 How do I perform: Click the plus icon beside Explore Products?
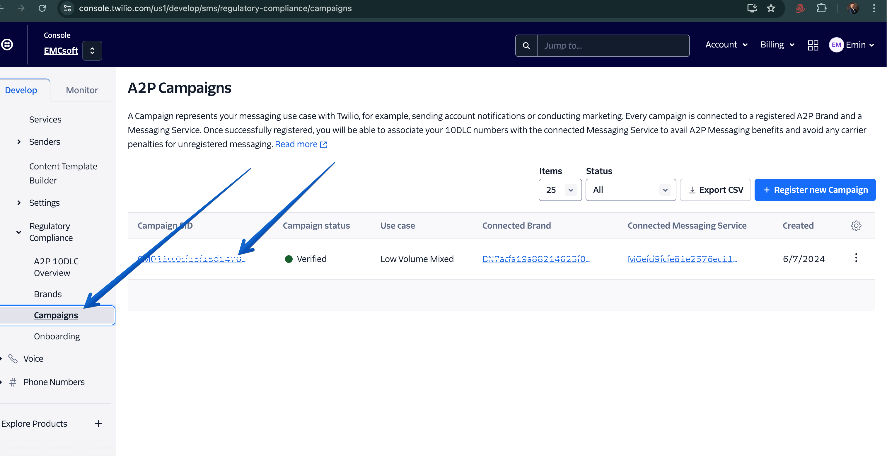pyautogui.click(x=98, y=423)
